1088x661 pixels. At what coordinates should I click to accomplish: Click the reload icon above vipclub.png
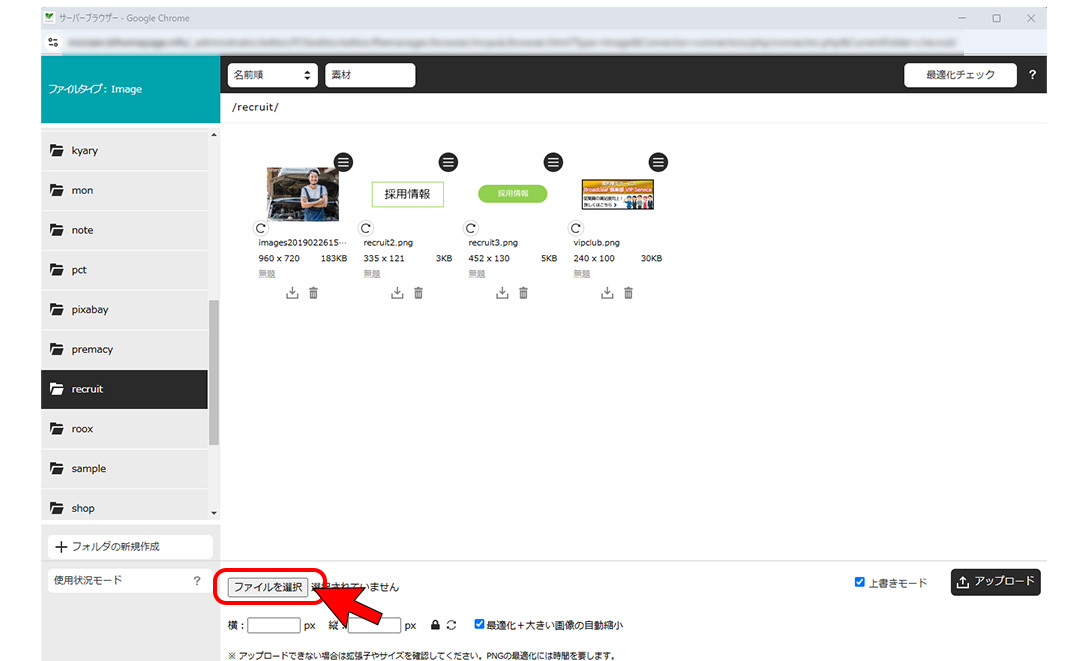click(x=576, y=228)
